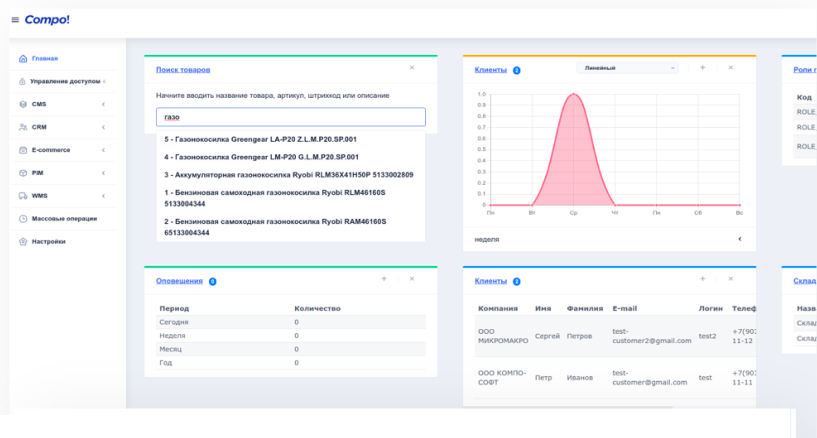Open the CMS sidebar section
The width and height of the screenshot is (817, 438).
coord(39,104)
